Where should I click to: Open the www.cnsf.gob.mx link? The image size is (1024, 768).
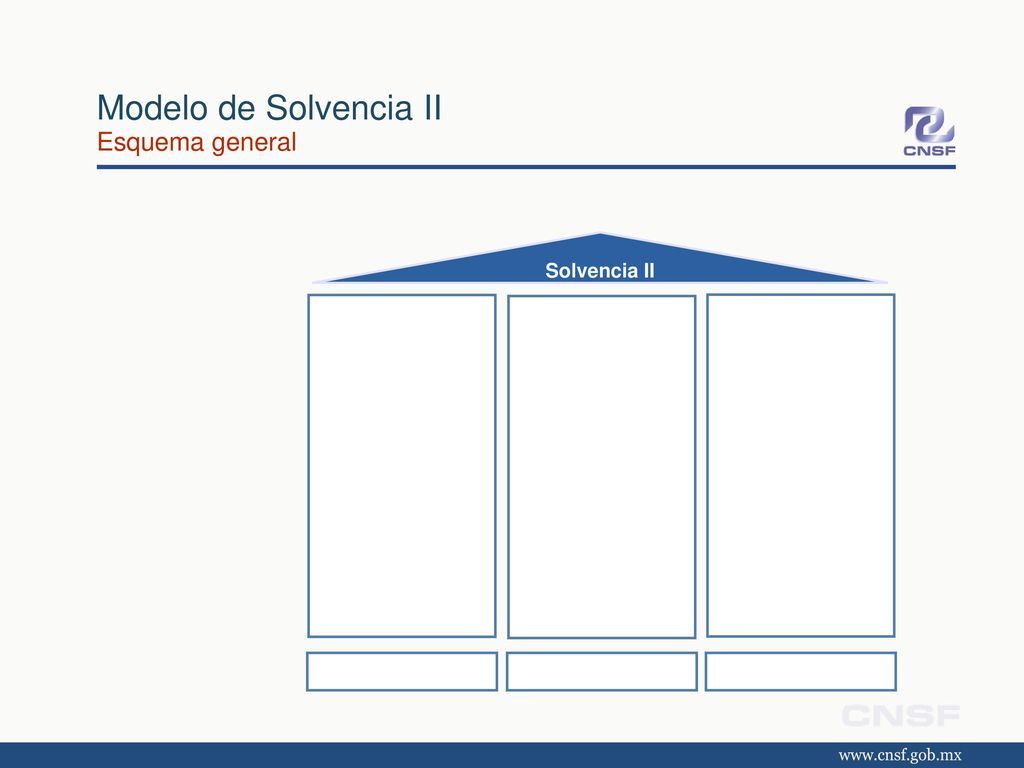[x=900, y=756]
